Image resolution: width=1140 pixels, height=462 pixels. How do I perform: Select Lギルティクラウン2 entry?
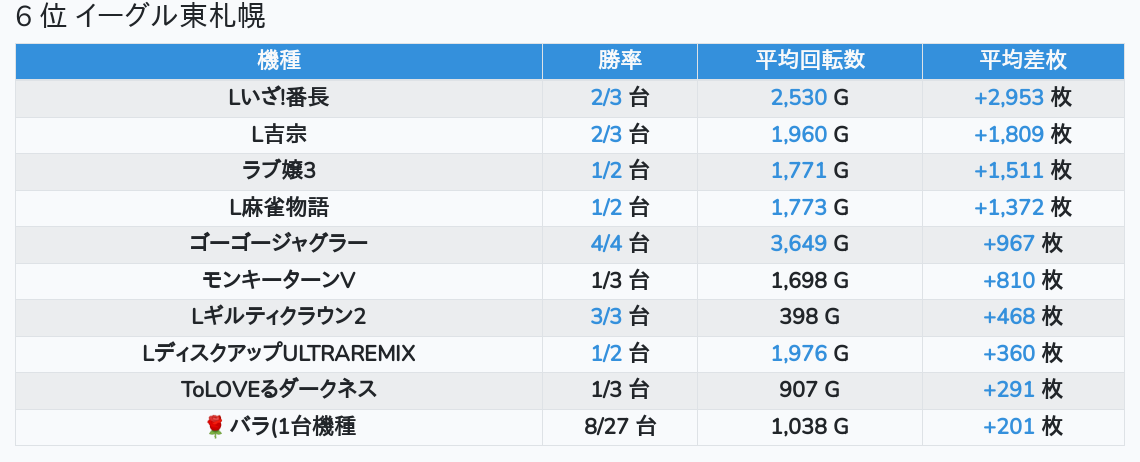click(279, 317)
